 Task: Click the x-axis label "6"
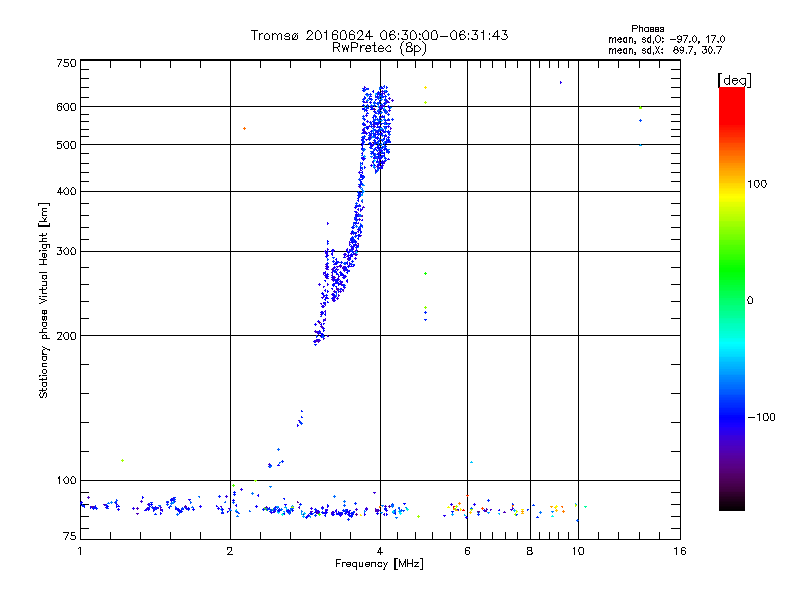467,551
